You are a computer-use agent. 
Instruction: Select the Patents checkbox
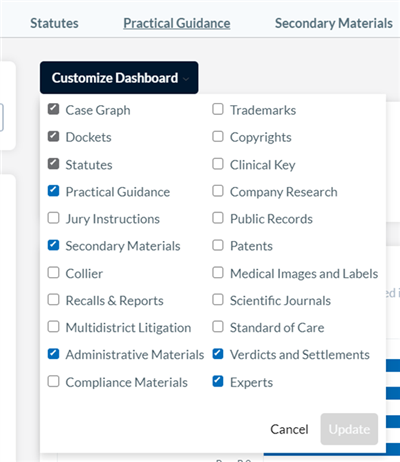(218, 245)
